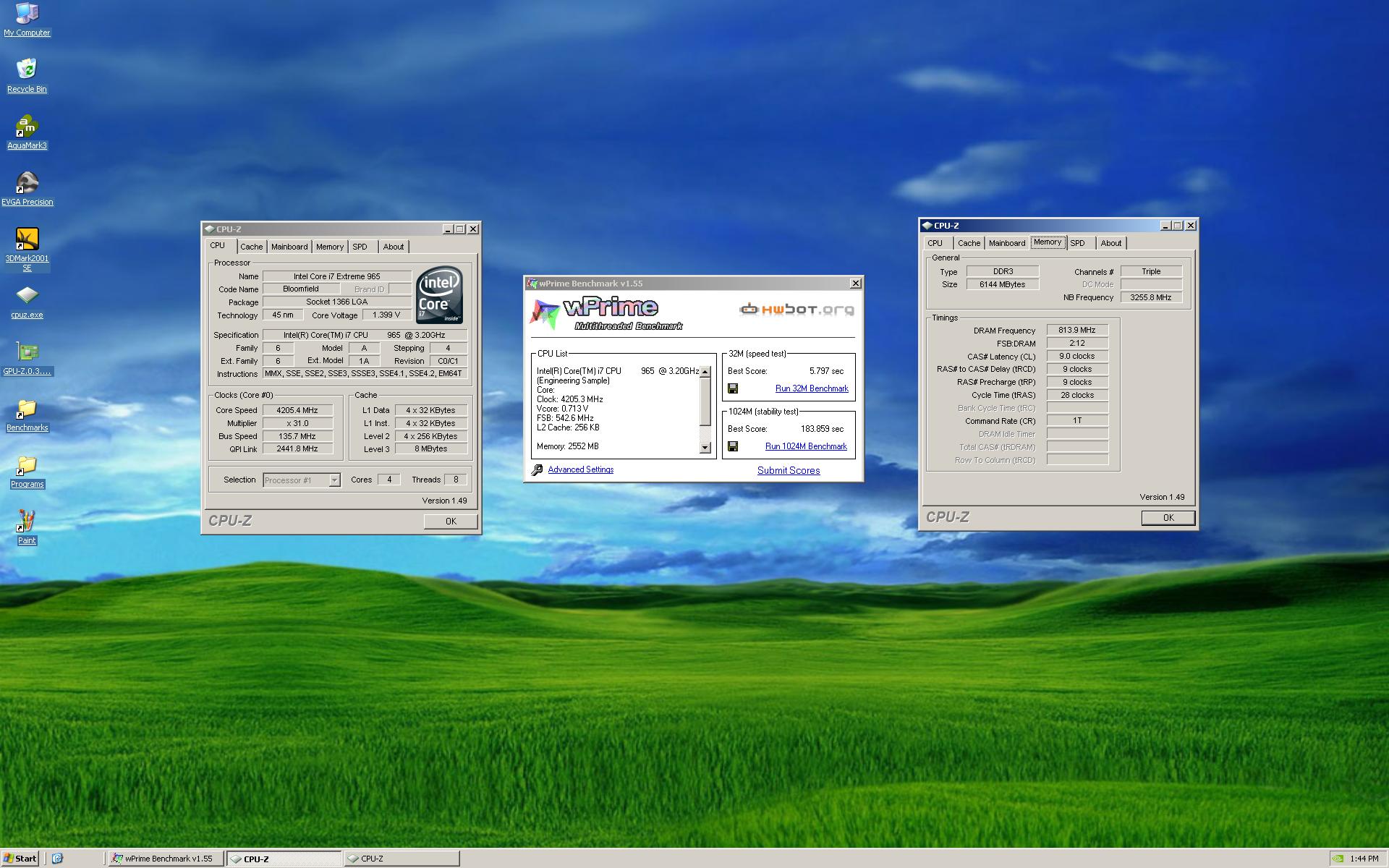Activate first CPU-Z taskbar button
This screenshot has width=1389, height=868.
click(284, 859)
